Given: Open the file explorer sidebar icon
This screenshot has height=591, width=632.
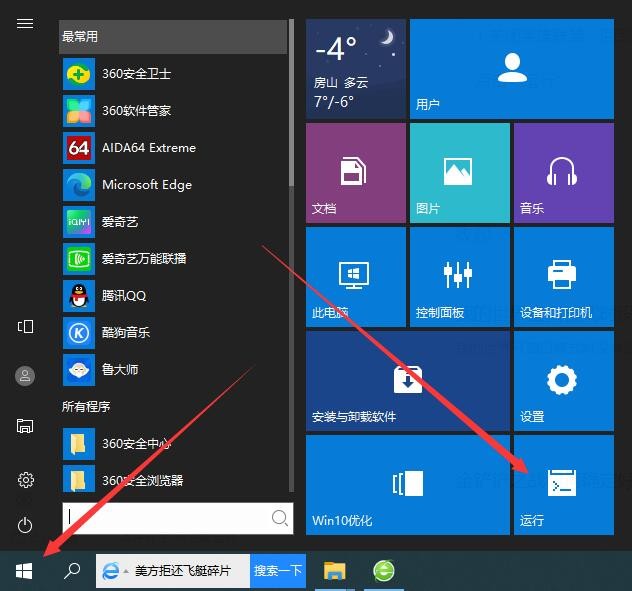Looking at the screenshot, I should click(x=25, y=426).
